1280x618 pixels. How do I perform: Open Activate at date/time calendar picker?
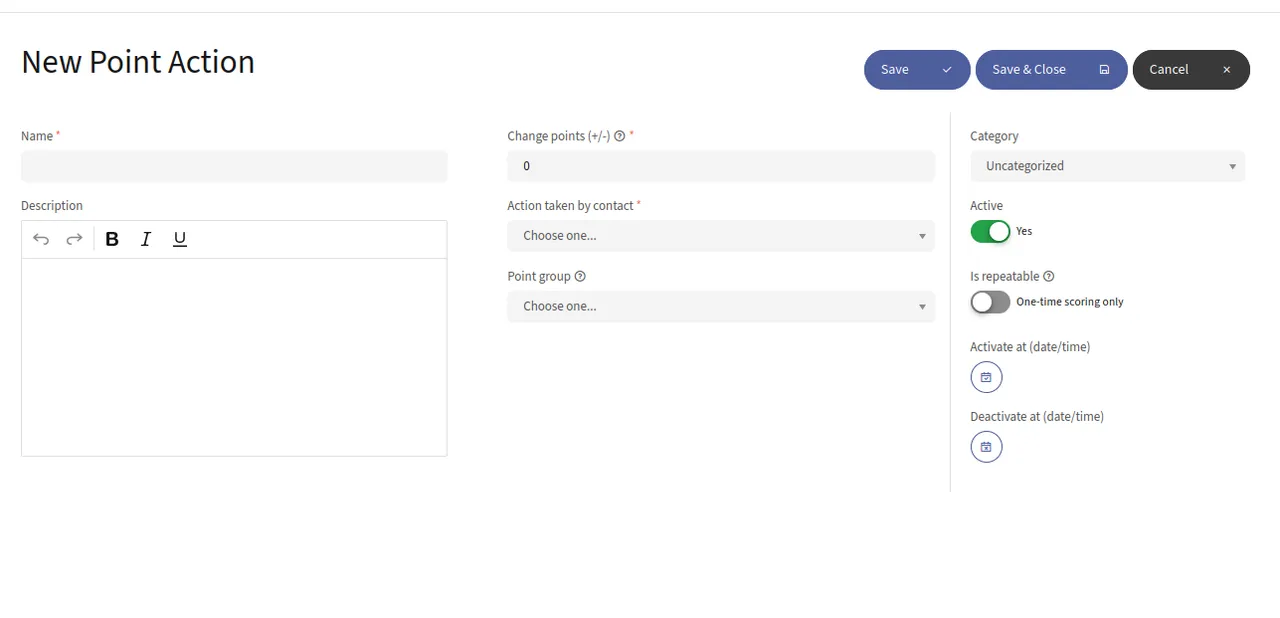[986, 377]
